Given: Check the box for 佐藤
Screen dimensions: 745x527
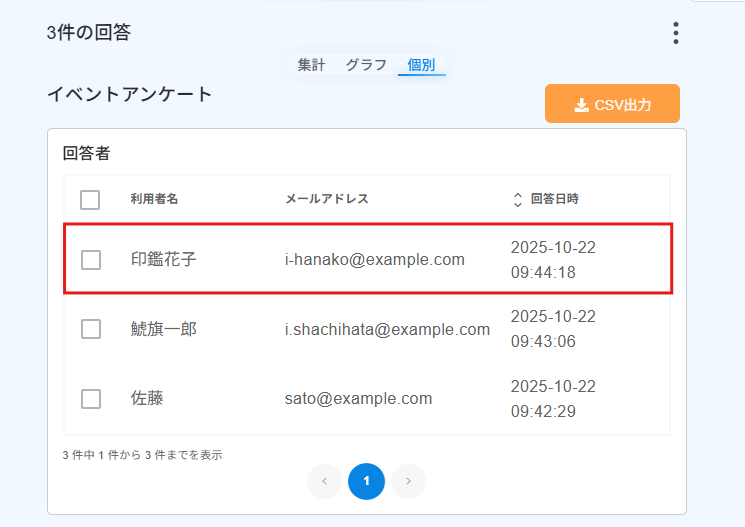Looking at the screenshot, I should pos(91,399).
